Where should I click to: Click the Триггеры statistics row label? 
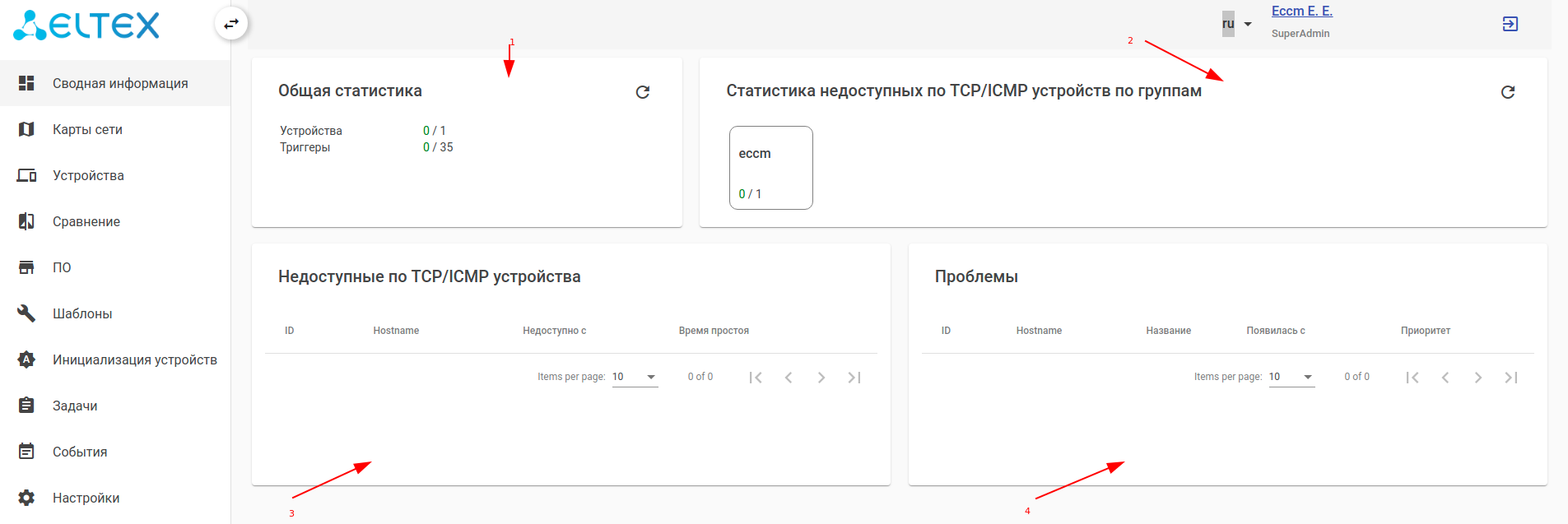[305, 147]
